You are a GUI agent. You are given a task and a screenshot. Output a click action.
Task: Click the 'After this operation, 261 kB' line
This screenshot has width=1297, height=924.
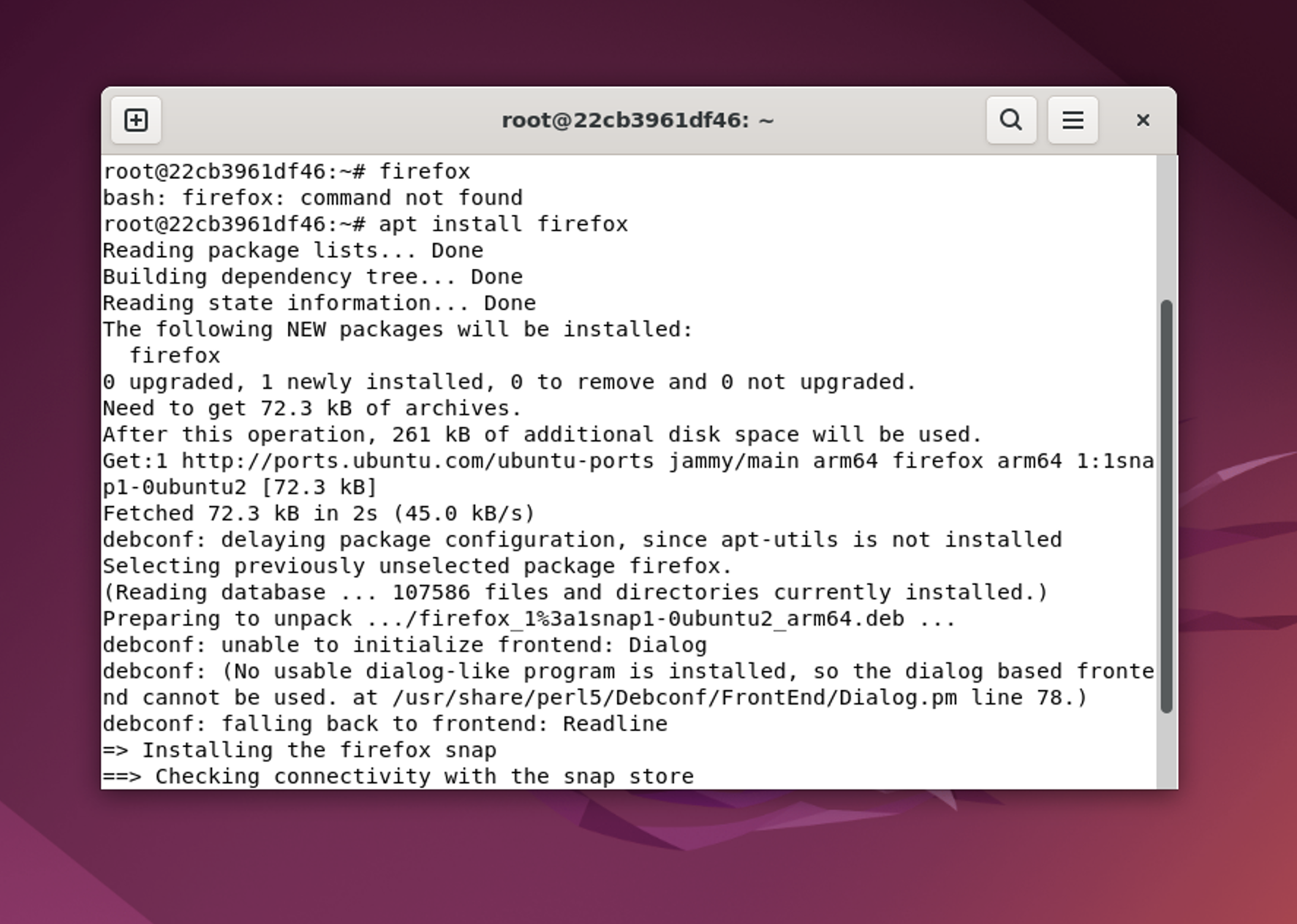pos(542,434)
